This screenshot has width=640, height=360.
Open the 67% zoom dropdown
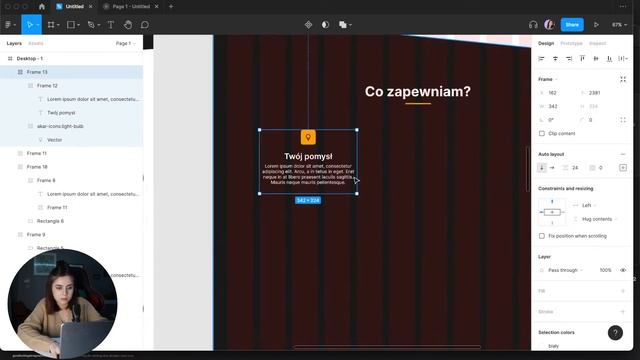tap(619, 25)
